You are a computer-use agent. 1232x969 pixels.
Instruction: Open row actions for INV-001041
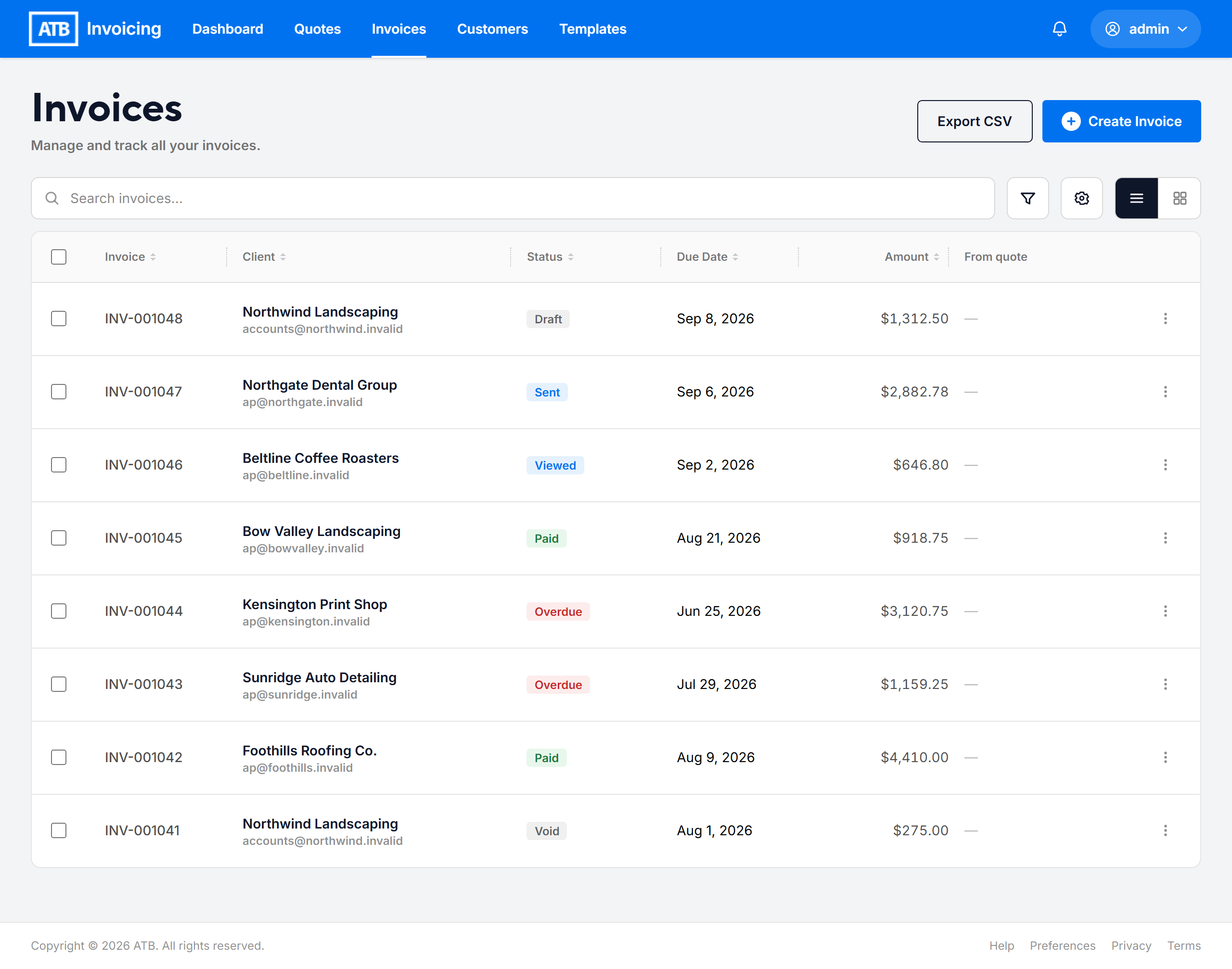pos(1166,830)
